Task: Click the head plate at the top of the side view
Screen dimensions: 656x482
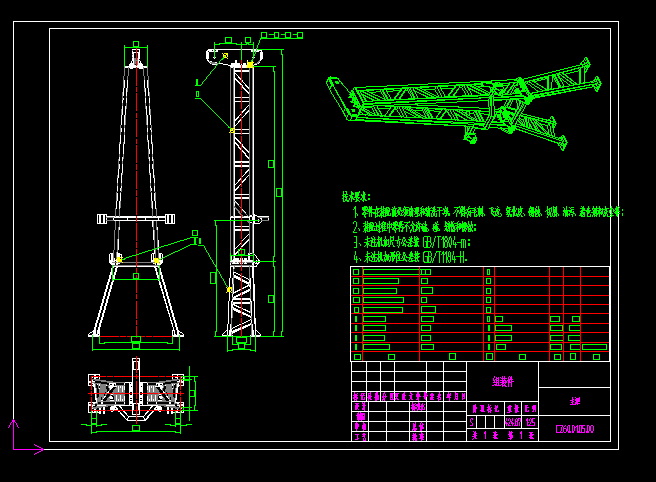Action: (234, 56)
